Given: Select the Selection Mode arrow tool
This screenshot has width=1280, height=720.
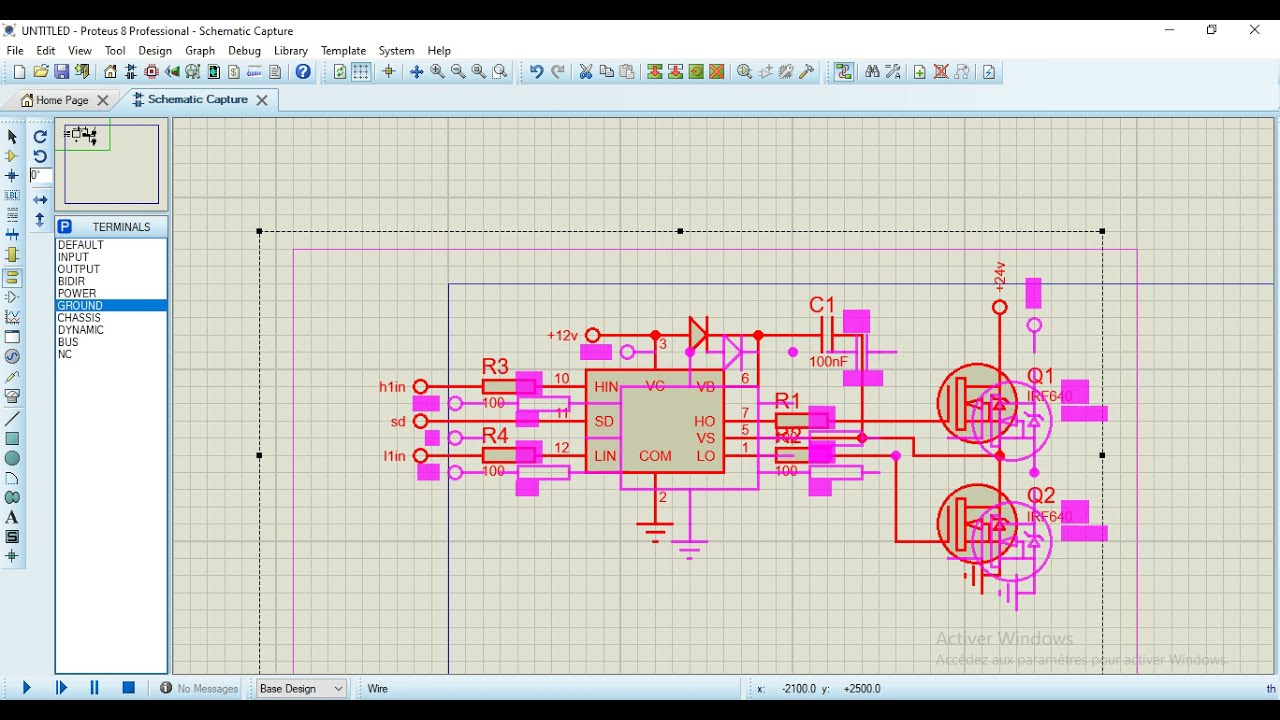Looking at the screenshot, I should (12, 136).
